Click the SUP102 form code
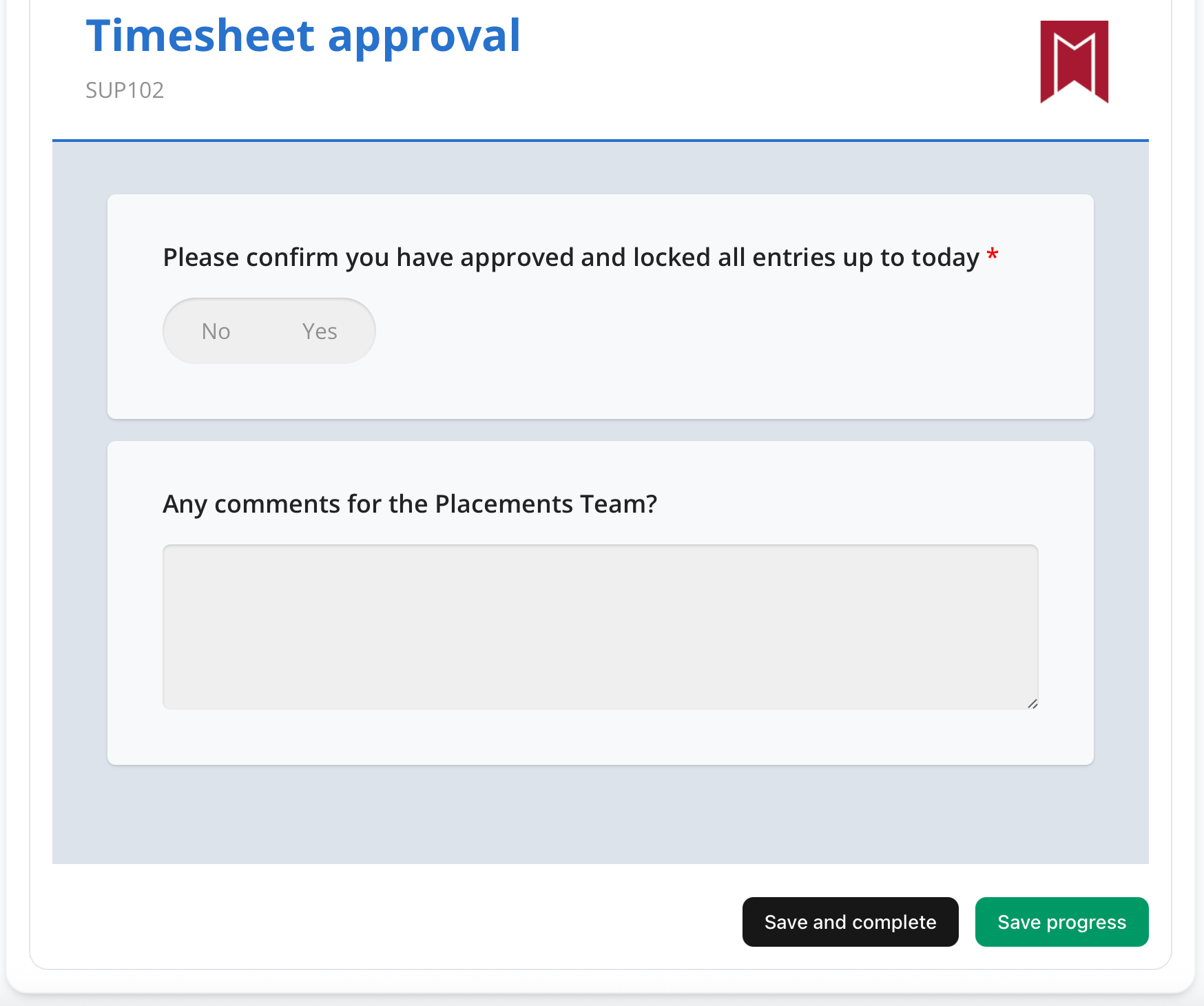Viewport: 1204px width, 1006px height. [125, 90]
